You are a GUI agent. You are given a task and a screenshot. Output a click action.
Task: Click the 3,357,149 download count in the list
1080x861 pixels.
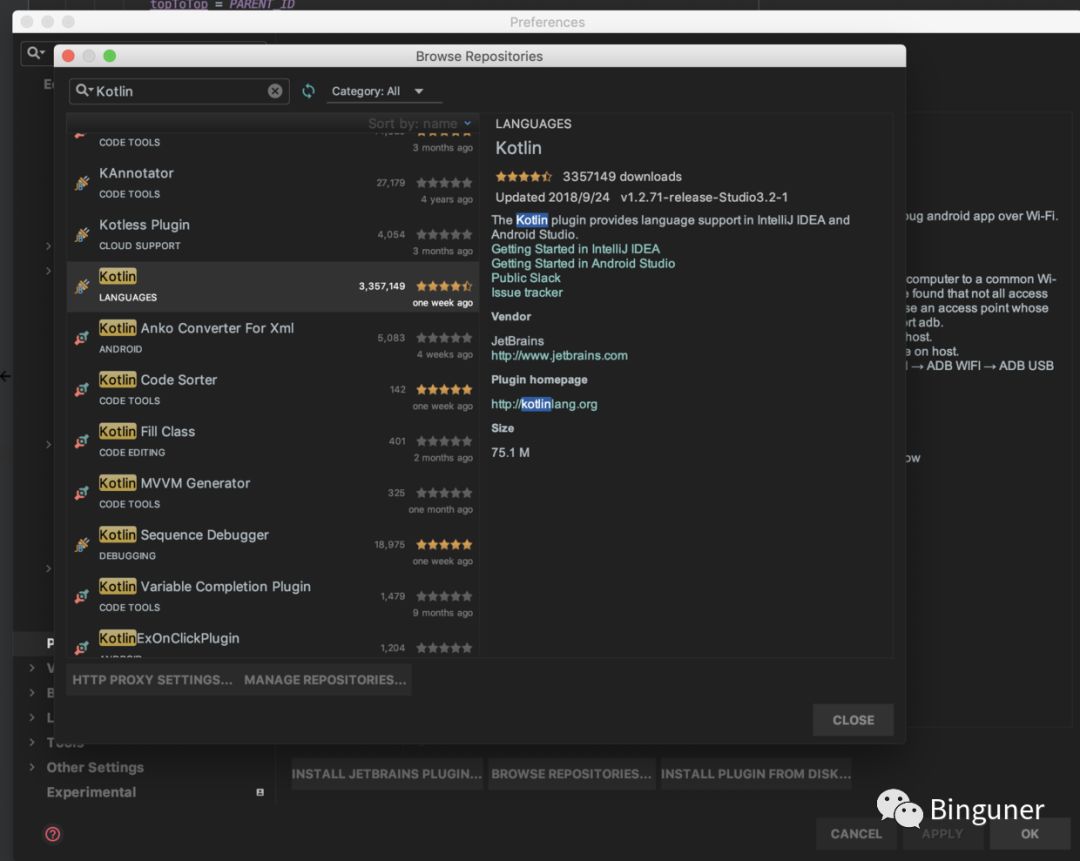(382, 286)
